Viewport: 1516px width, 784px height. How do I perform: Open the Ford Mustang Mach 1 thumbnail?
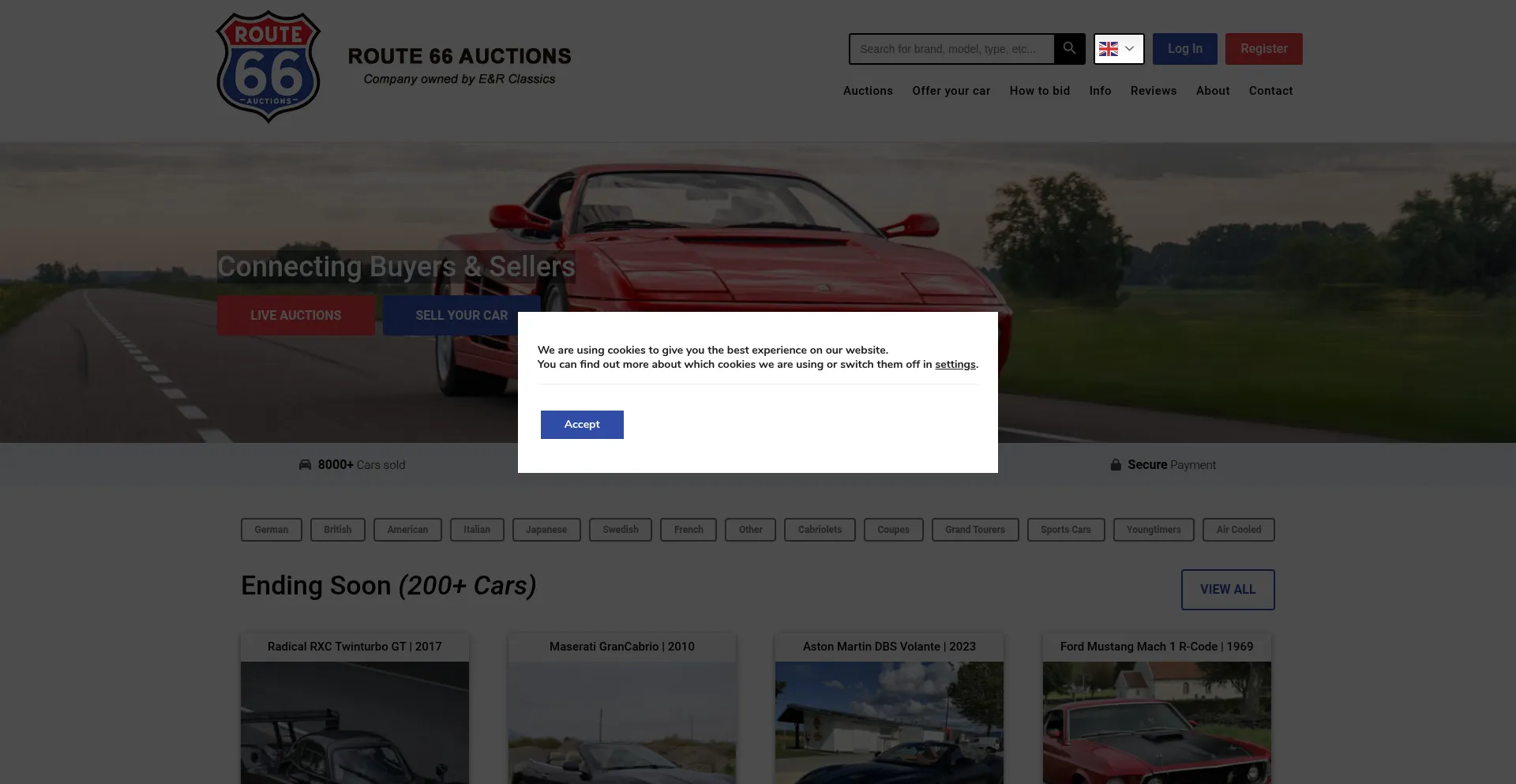[1156, 722]
